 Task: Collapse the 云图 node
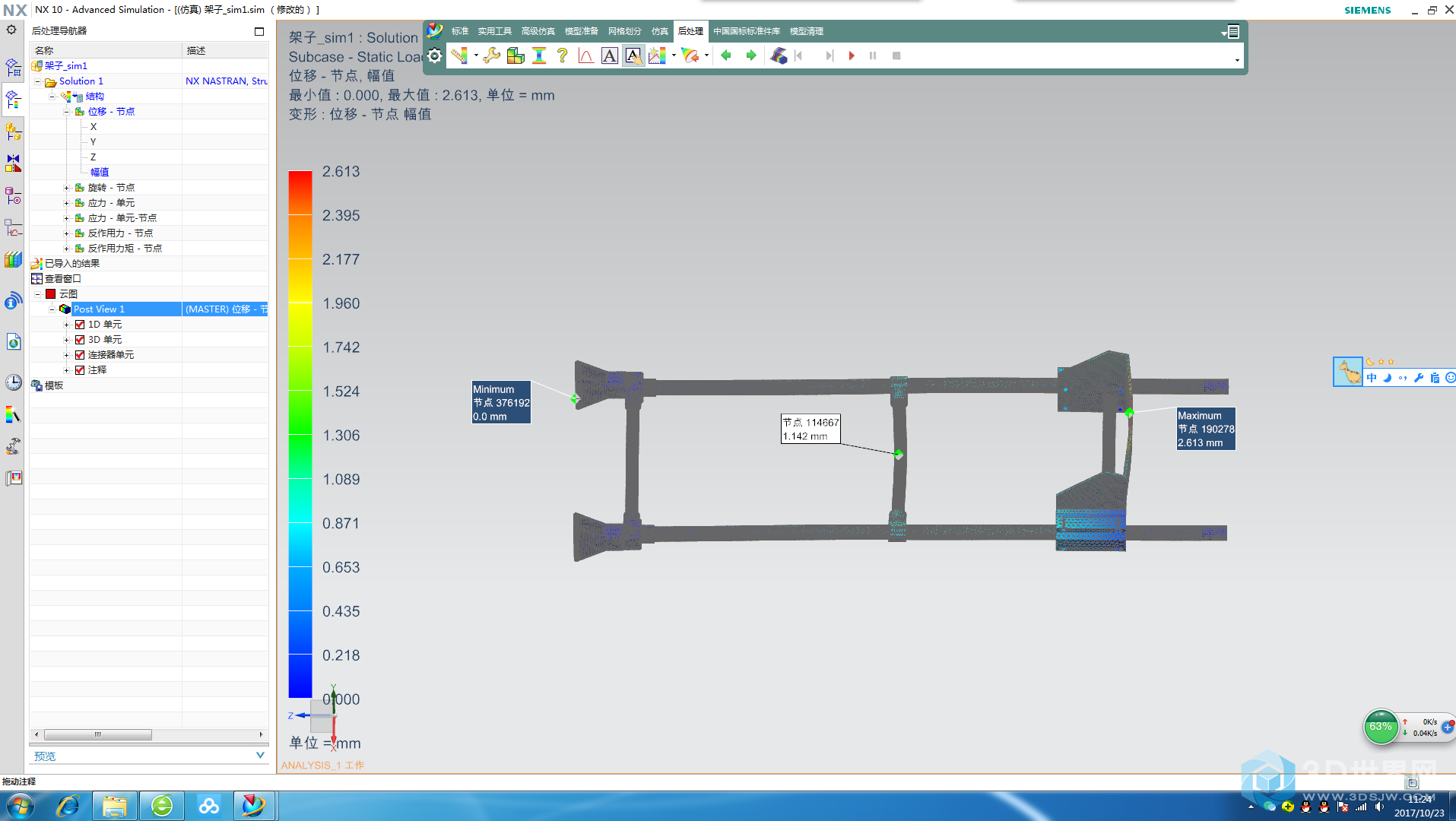coord(37,294)
